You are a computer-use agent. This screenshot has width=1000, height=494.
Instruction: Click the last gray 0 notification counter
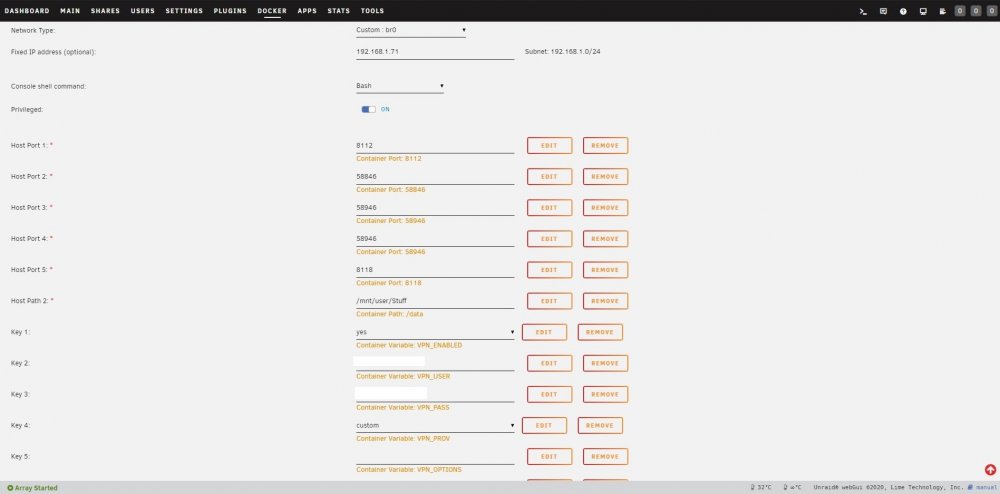pos(992,11)
